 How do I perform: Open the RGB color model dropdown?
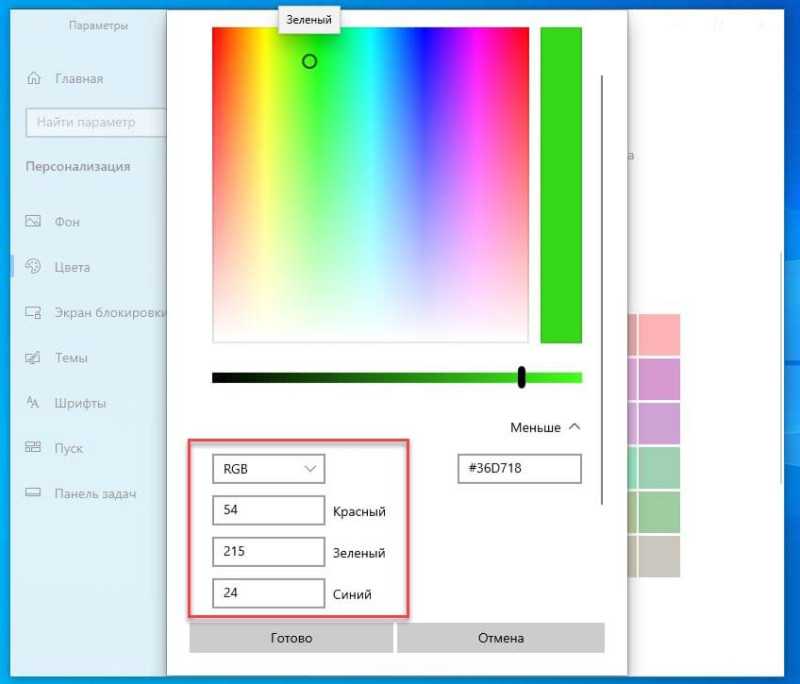tap(268, 469)
